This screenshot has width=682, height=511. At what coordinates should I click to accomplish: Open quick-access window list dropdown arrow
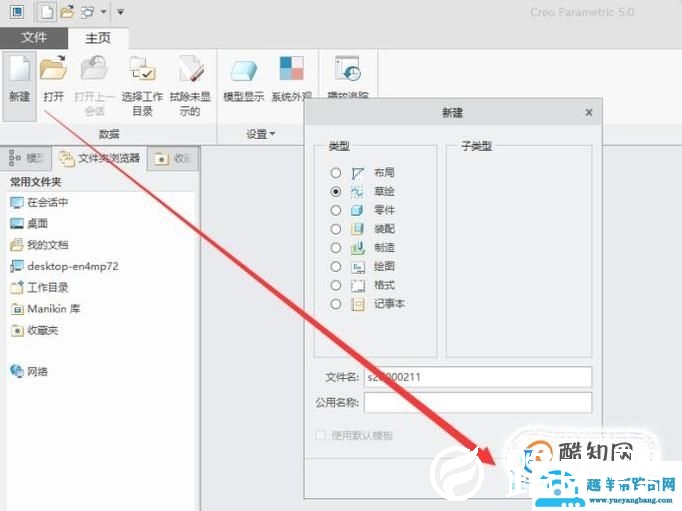tap(104, 12)
